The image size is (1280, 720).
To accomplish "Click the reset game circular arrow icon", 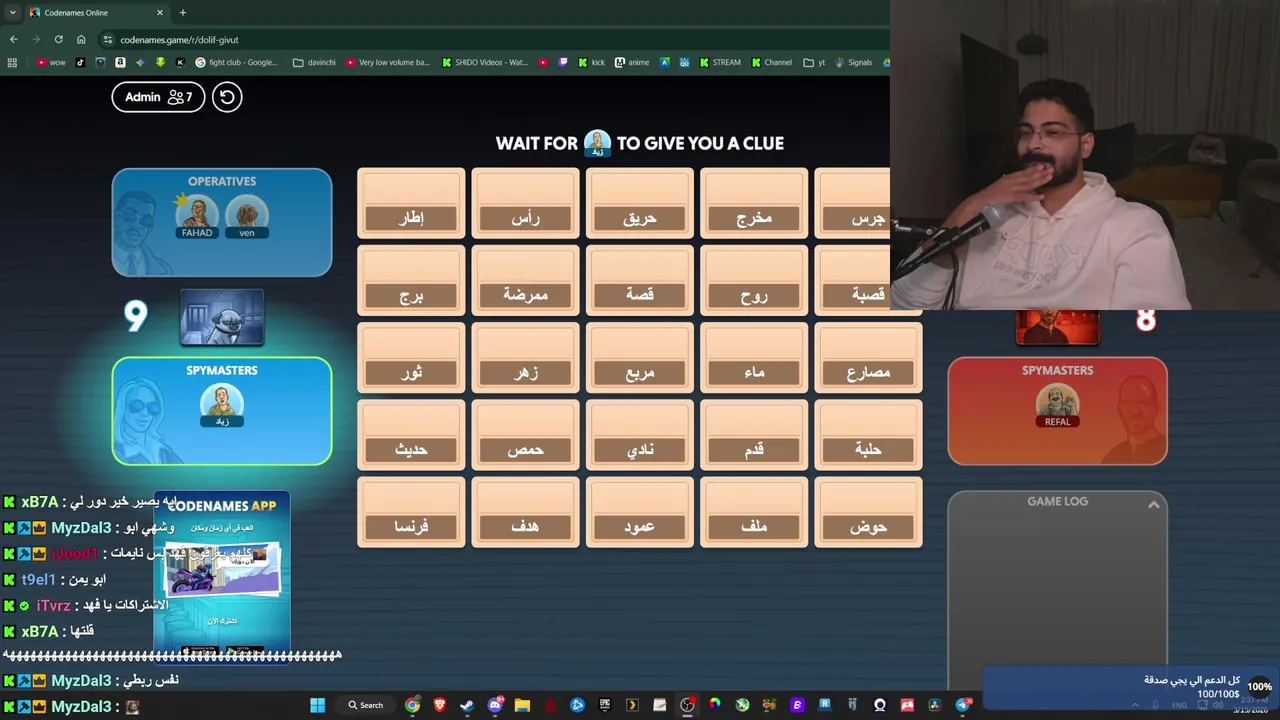I will (227, 97).
